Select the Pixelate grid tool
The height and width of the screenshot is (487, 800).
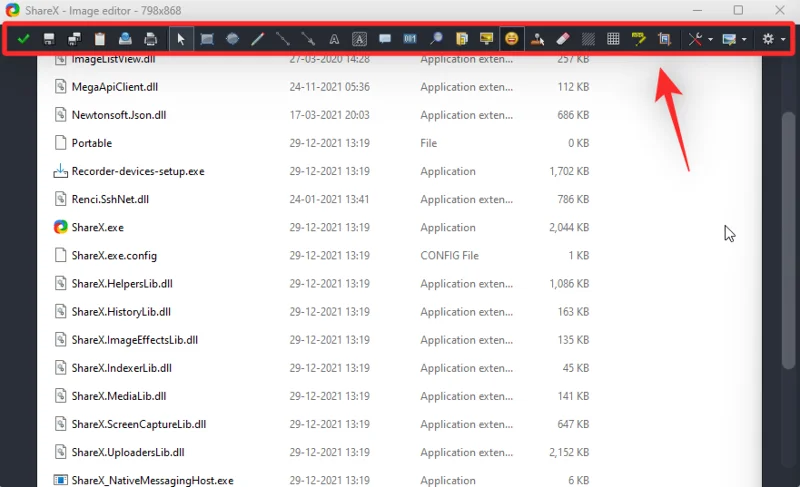pyautogui.click(x=613, y=39)
